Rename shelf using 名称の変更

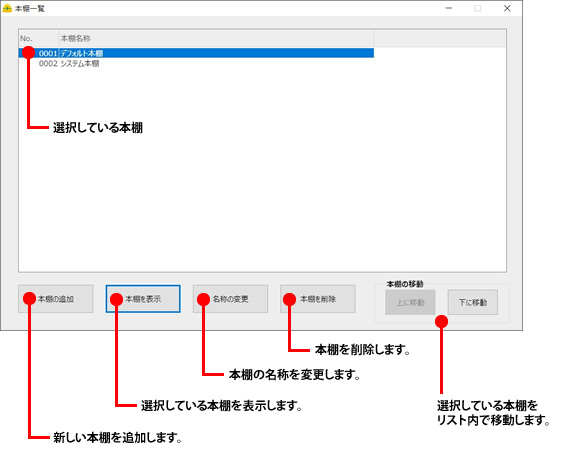230,299
